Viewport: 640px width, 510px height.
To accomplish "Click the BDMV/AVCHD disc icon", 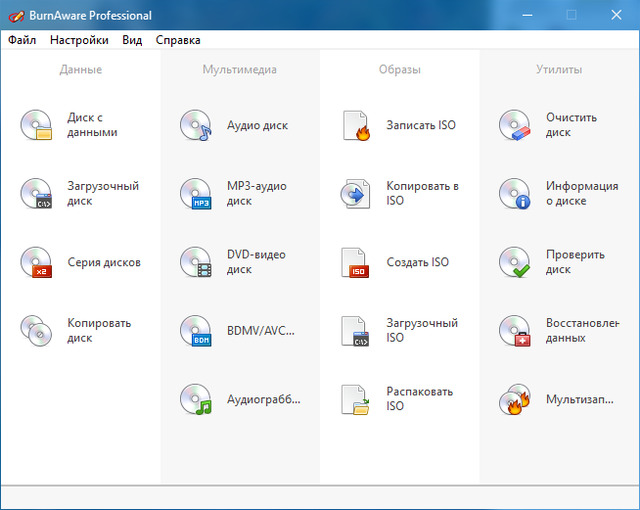I will (x=196, y=331).
